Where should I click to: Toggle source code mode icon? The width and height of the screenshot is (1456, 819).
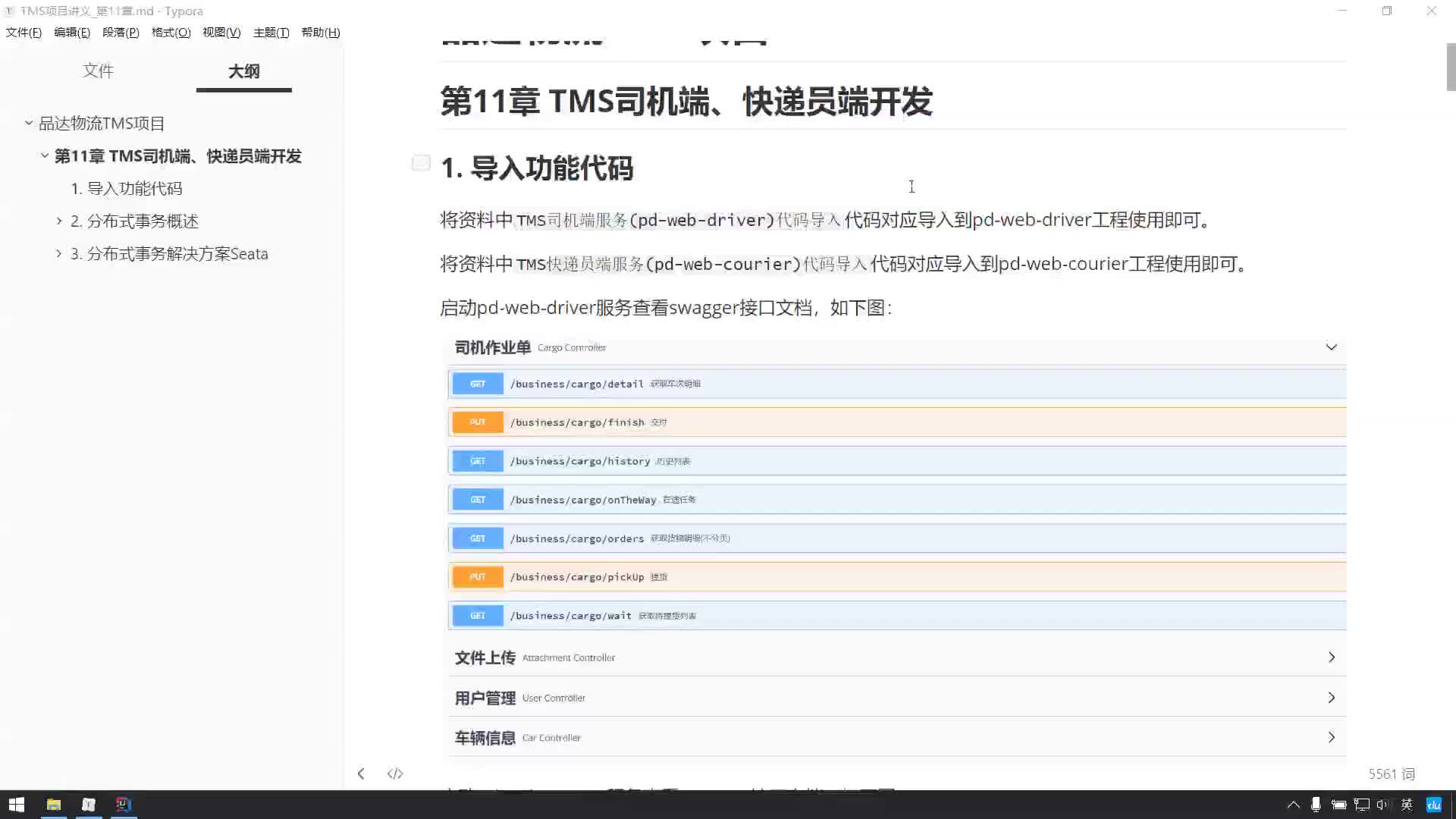[395, 773]
